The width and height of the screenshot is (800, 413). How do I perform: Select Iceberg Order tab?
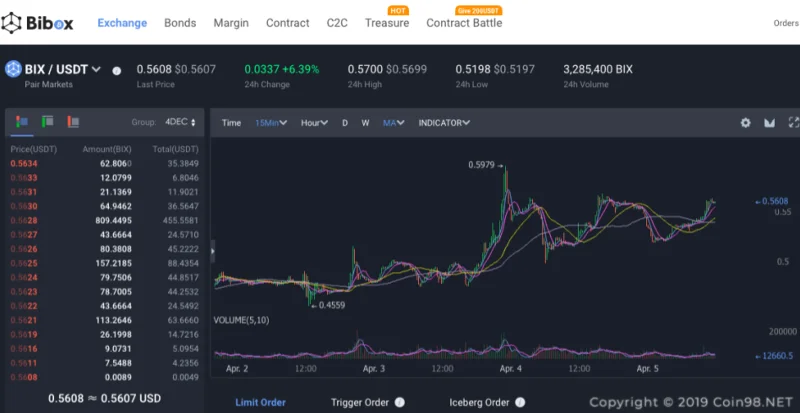coord(479,402)
